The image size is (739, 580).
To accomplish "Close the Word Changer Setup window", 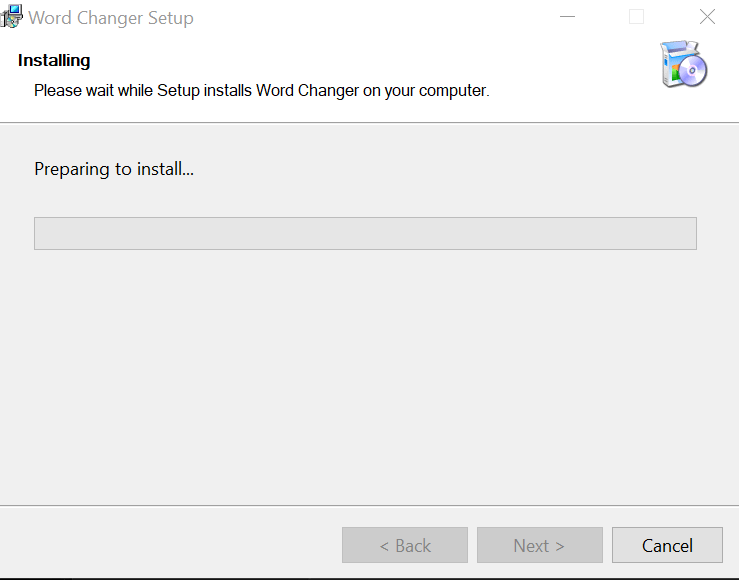I will [x=707, y=17].
